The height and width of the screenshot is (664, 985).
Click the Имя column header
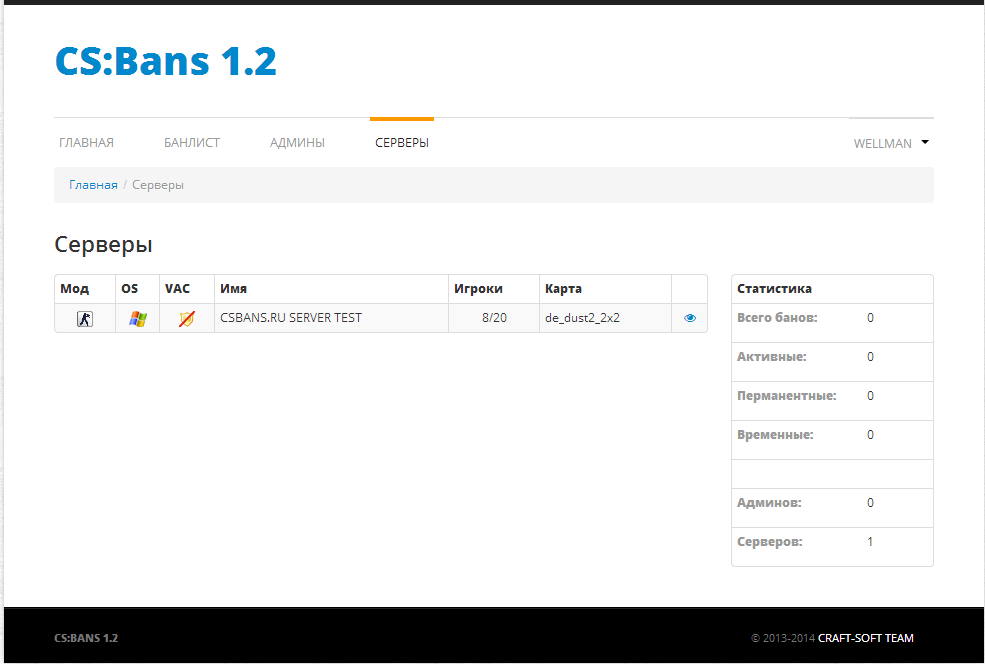(x=234, y=289)
